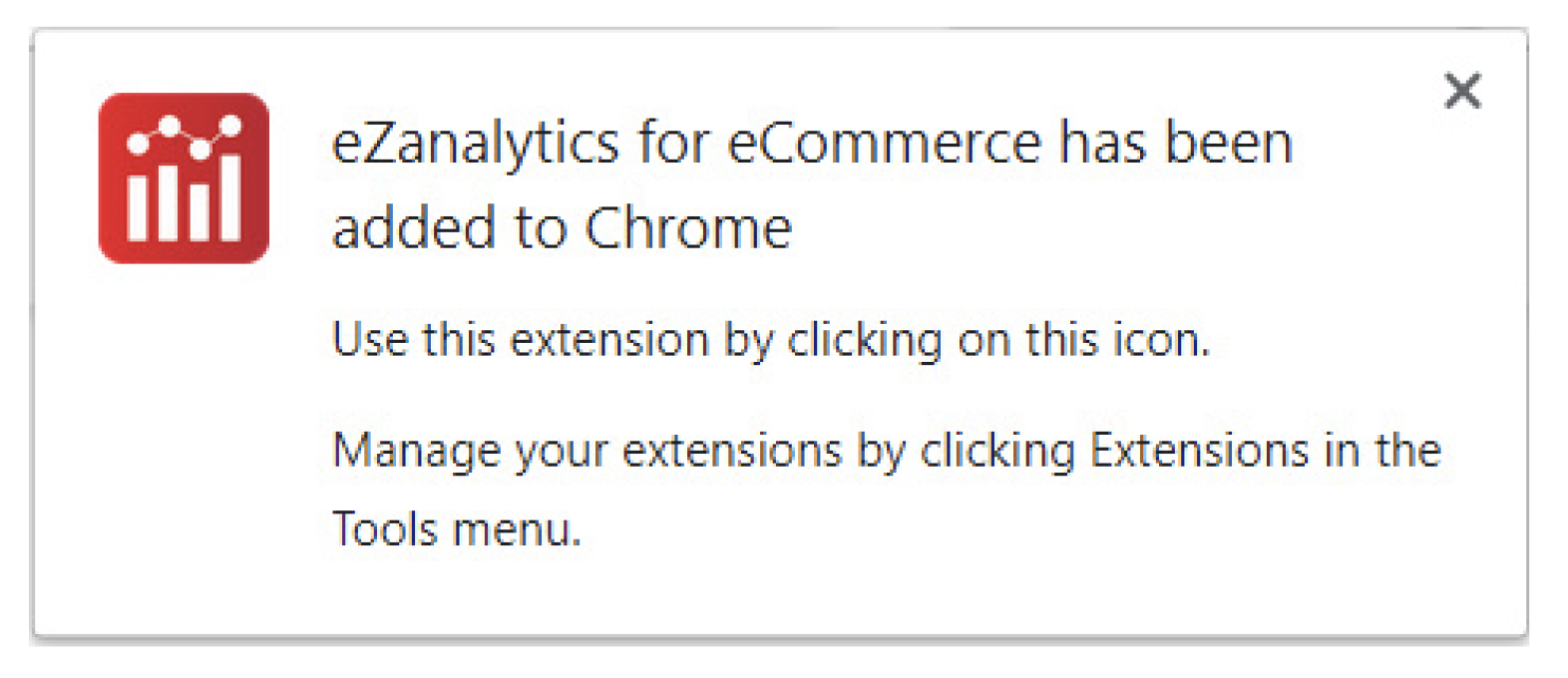Click the word 'Chrome' in the title

coord(688,228)
